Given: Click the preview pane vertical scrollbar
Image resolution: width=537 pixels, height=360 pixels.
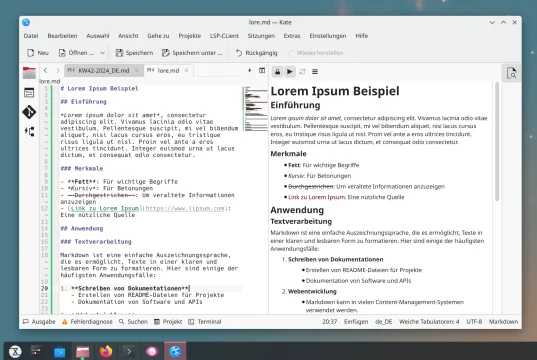Looking at the screenshot, I should (x=497, y=141).
